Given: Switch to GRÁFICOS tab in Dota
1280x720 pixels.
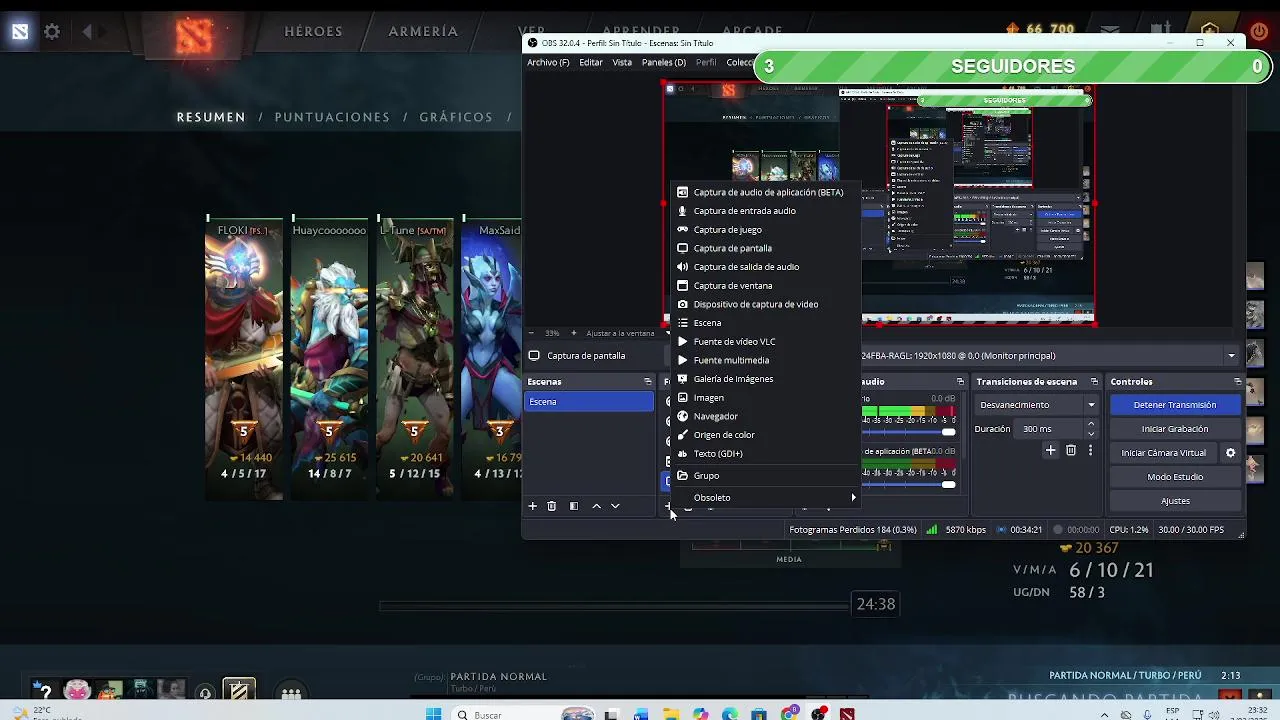Looking at the screenshot, I should [x=456, y=117].
